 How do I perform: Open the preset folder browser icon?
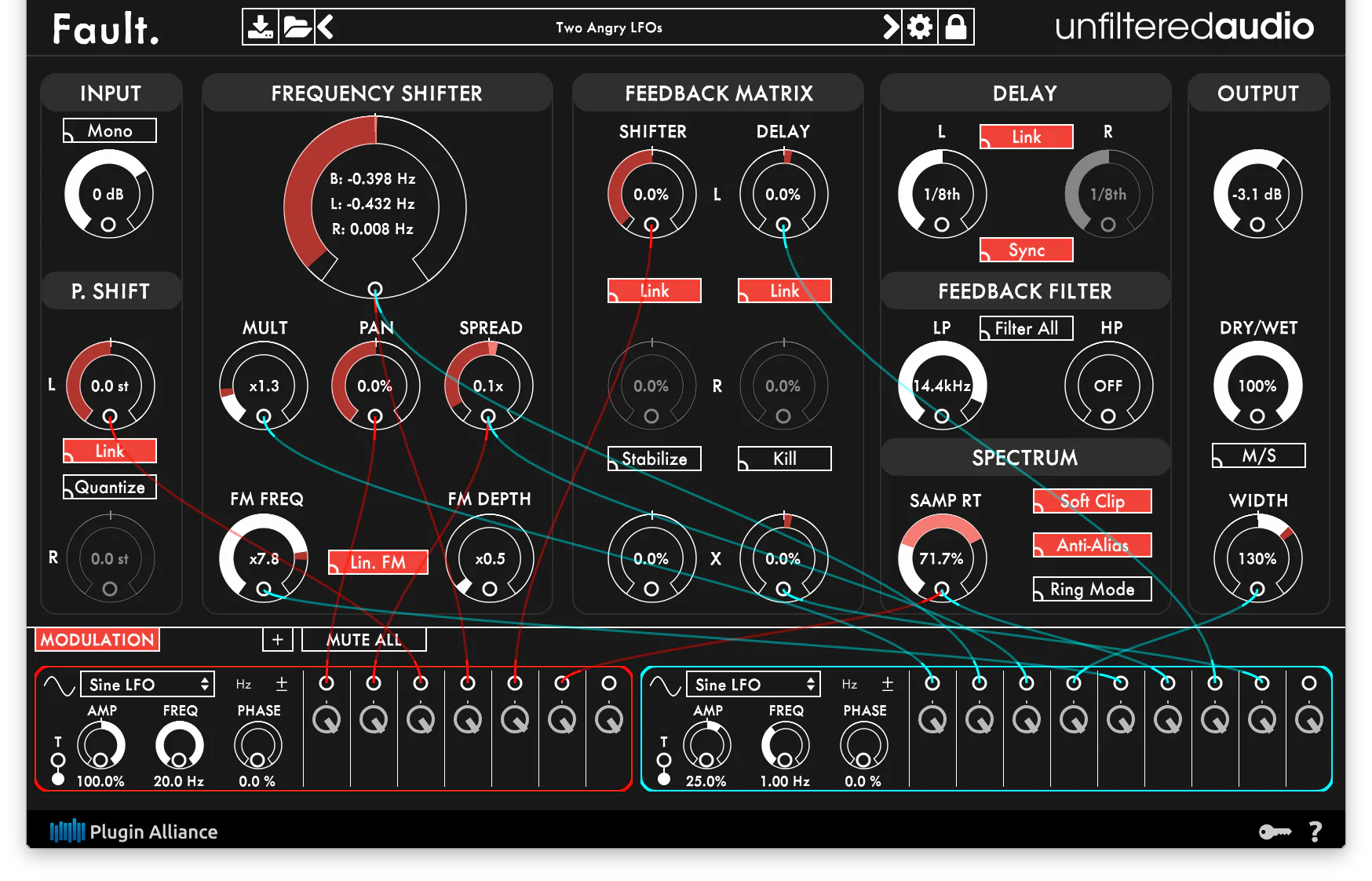[x=296, y=26]
